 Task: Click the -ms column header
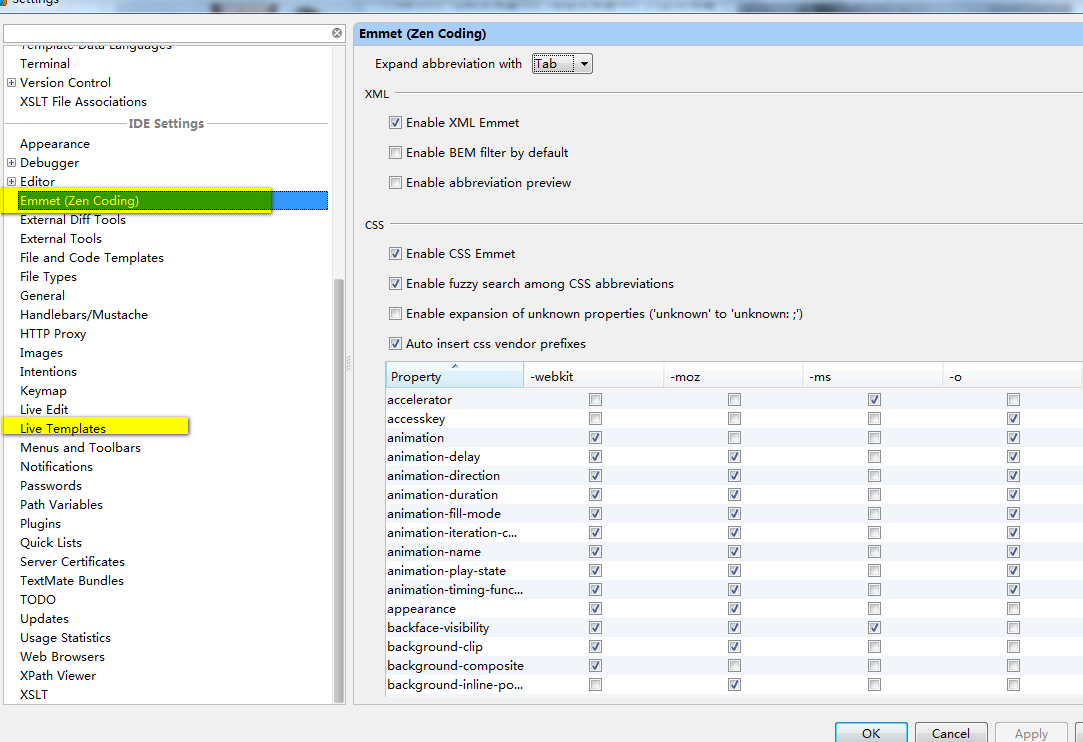(x=872, y=376)
